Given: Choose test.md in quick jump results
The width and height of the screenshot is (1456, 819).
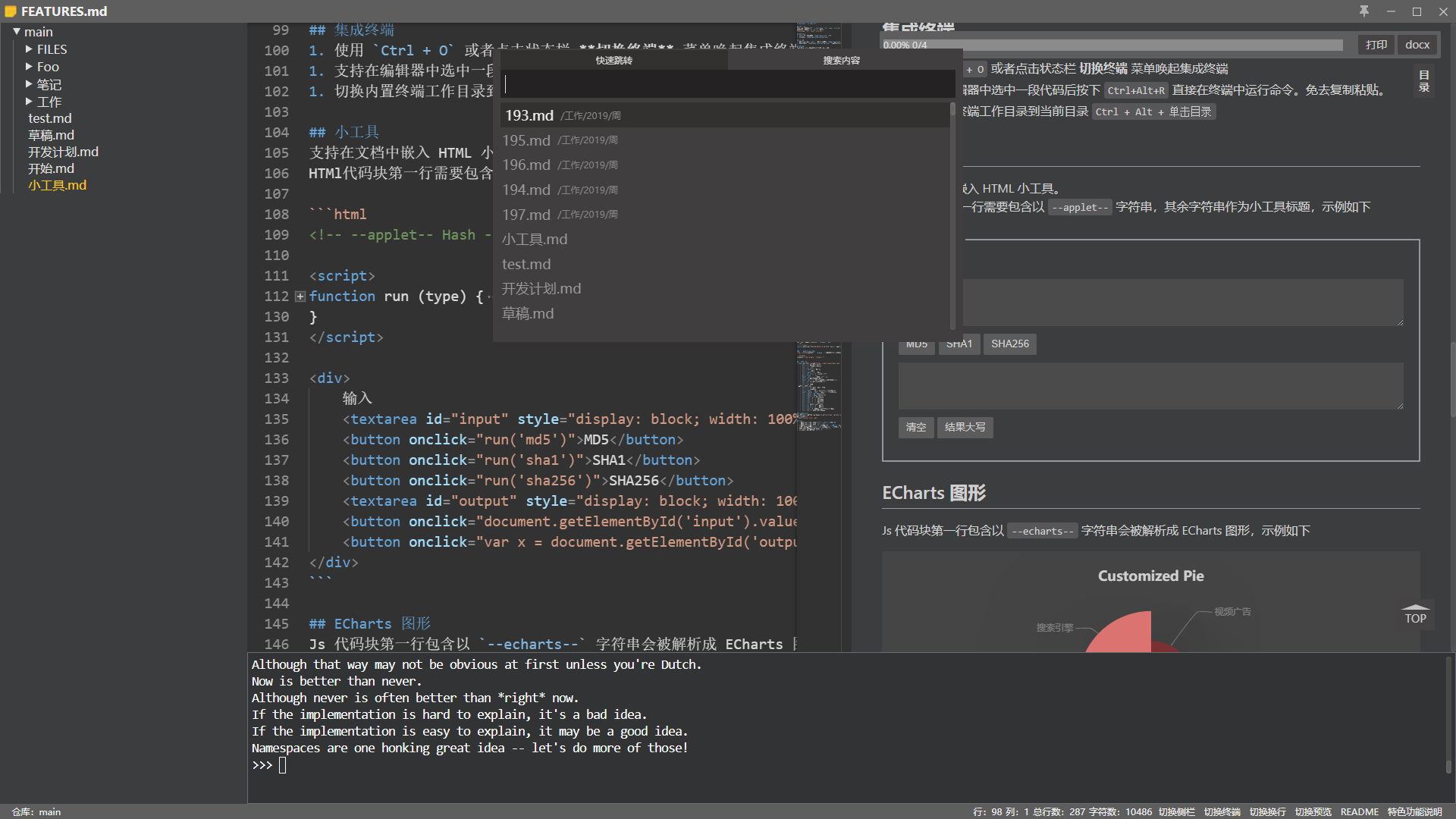Looking at the screenshot, I should click(x=723, y=264).
